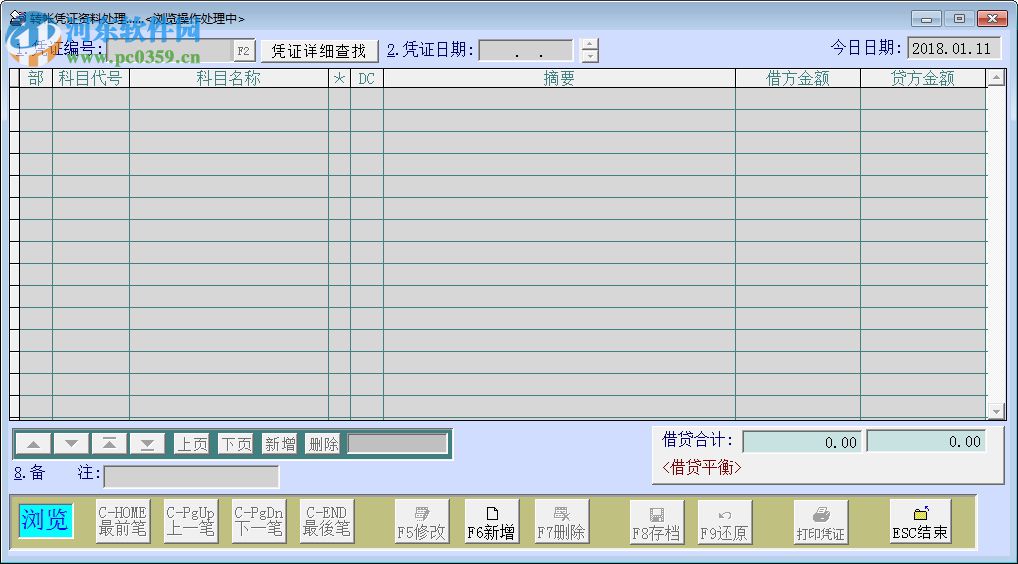Click the 借方金额 column header
This screenshot has height=564, width=1018.
pos(798,79)
